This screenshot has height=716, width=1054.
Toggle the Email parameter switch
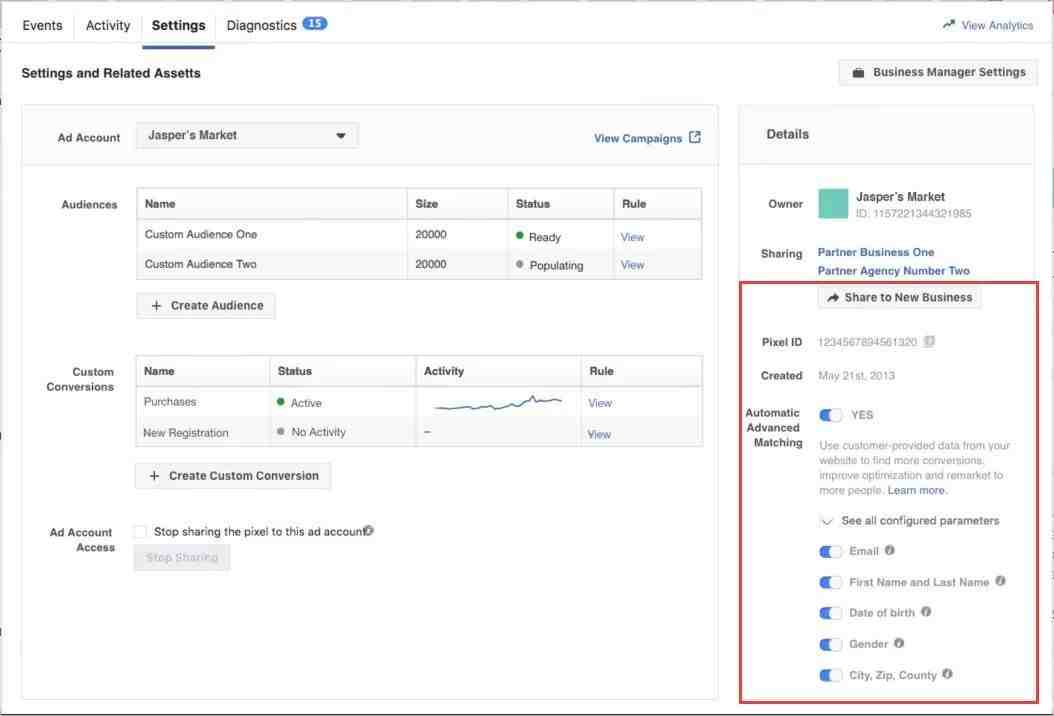830,552
